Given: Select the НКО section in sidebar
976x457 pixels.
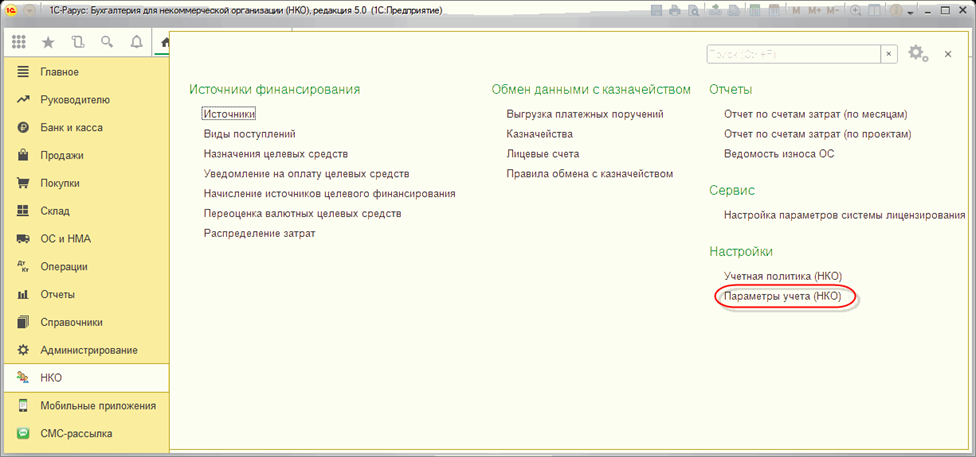Looking at the screenshot, I should click(x=85, y=378).
